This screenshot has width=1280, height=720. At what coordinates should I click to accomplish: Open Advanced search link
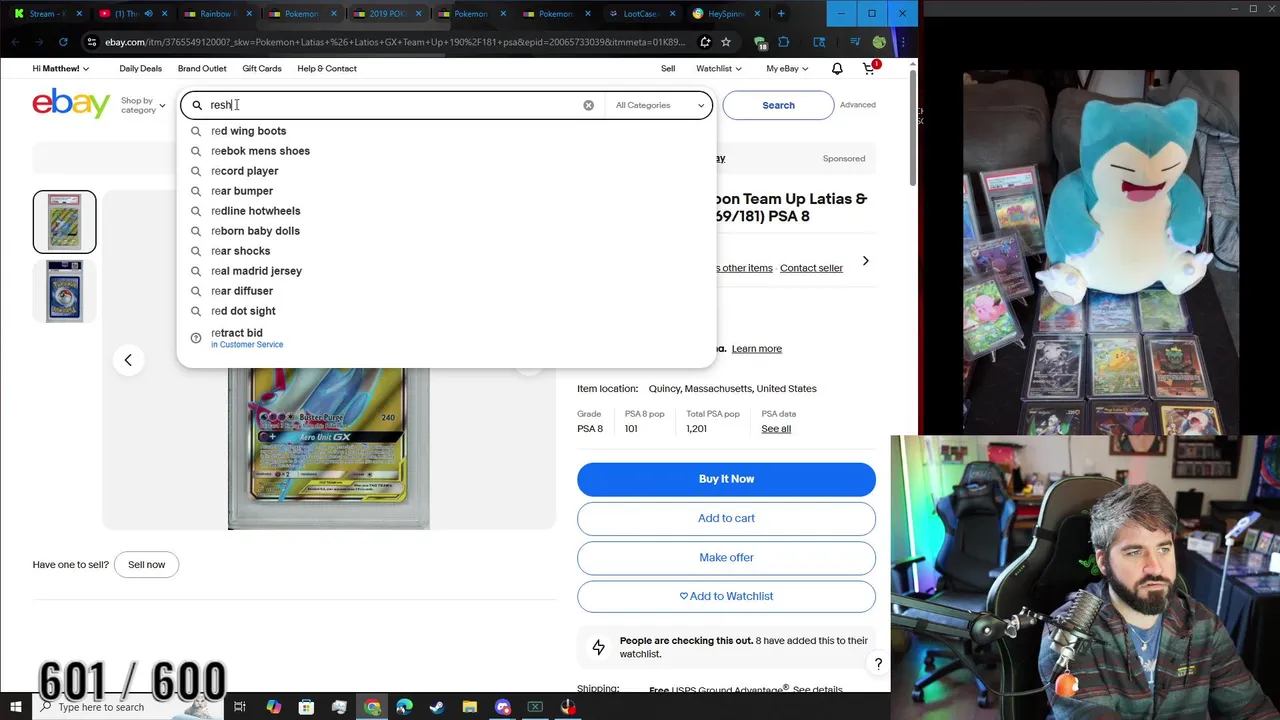click(858, 105)
